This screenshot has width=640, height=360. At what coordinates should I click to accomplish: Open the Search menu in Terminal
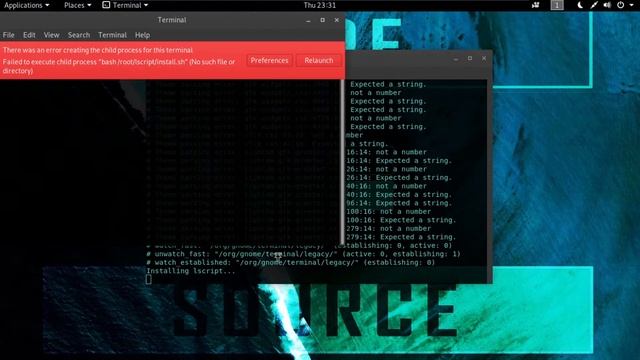[x=79, y=35]
